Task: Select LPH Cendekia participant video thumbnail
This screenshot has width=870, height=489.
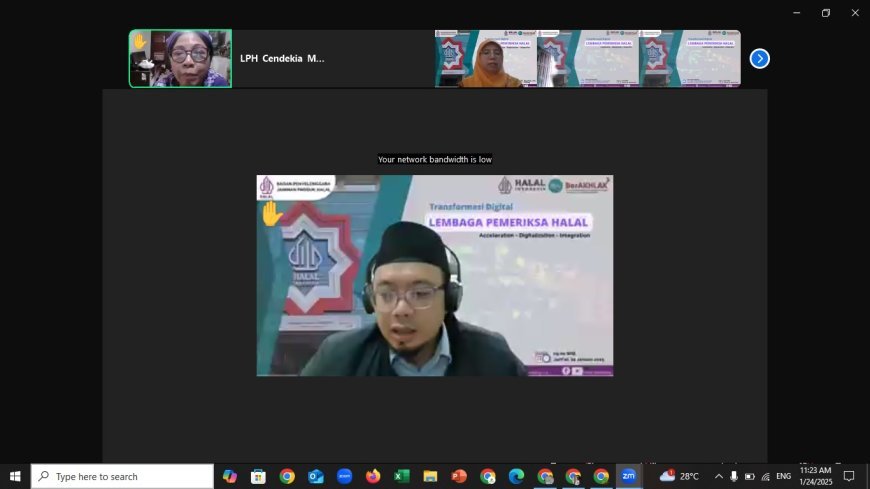Action: pyautogui.click(x=180, y=58)
